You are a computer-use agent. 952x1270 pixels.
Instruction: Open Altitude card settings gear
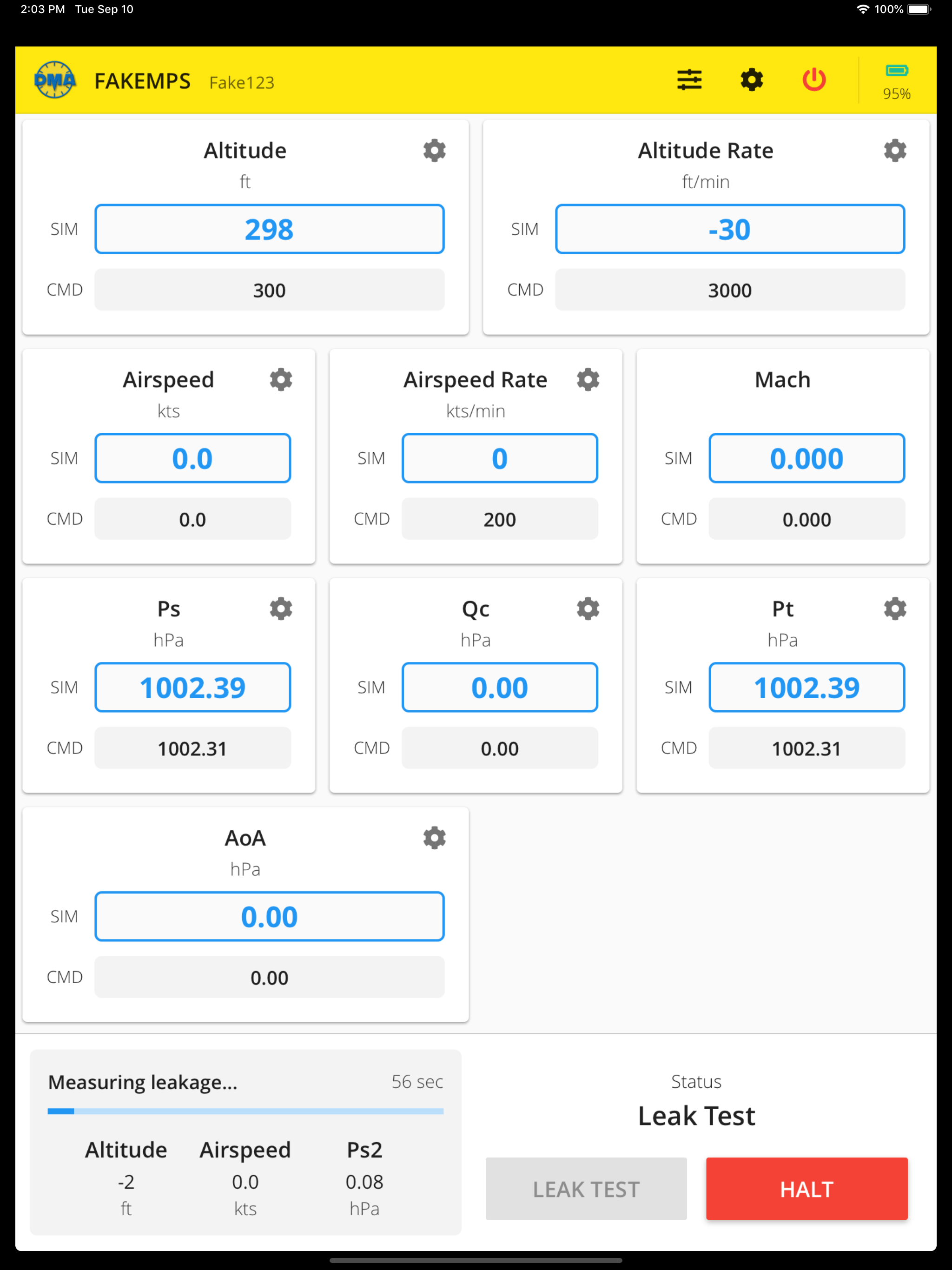(x=435, y=151)
